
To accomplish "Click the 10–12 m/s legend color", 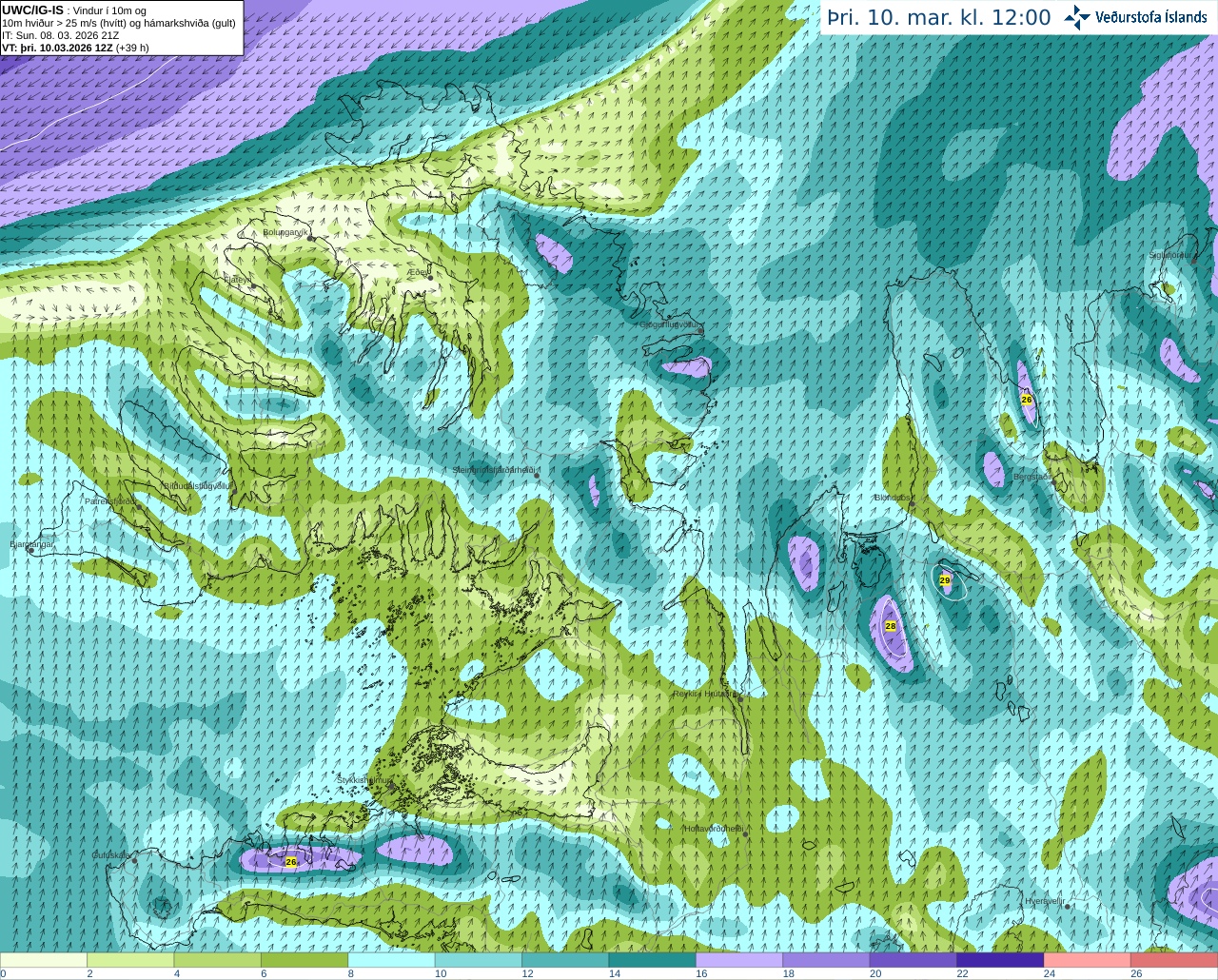I will (x=479, y=960).
